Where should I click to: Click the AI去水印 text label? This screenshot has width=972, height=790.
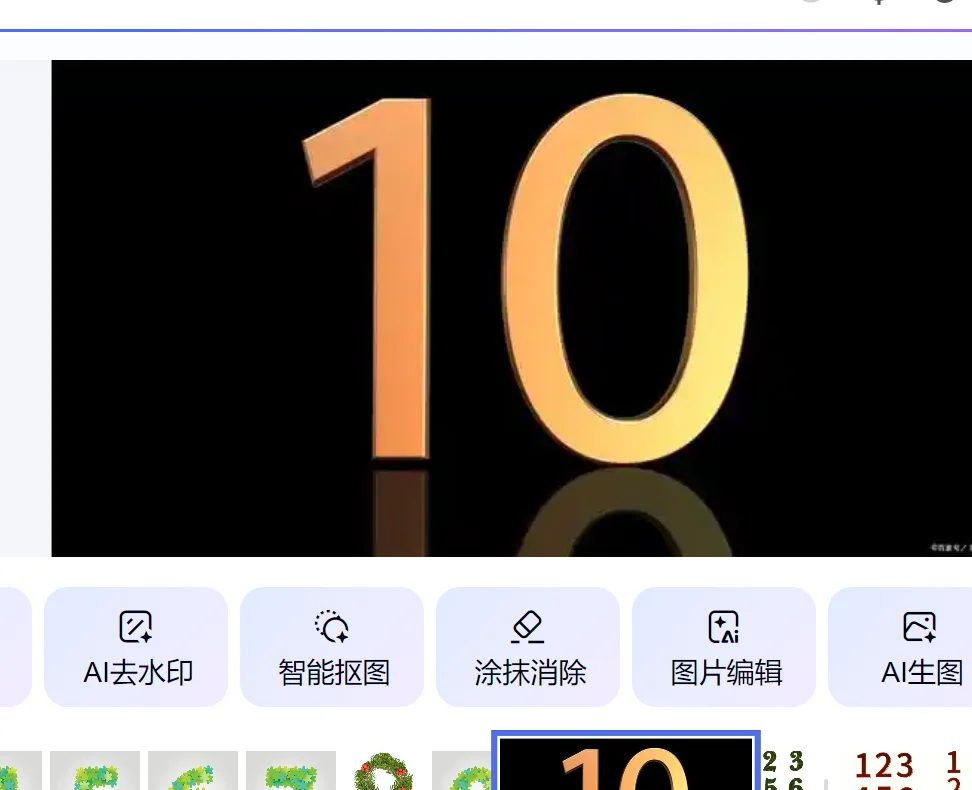[138, 673]
